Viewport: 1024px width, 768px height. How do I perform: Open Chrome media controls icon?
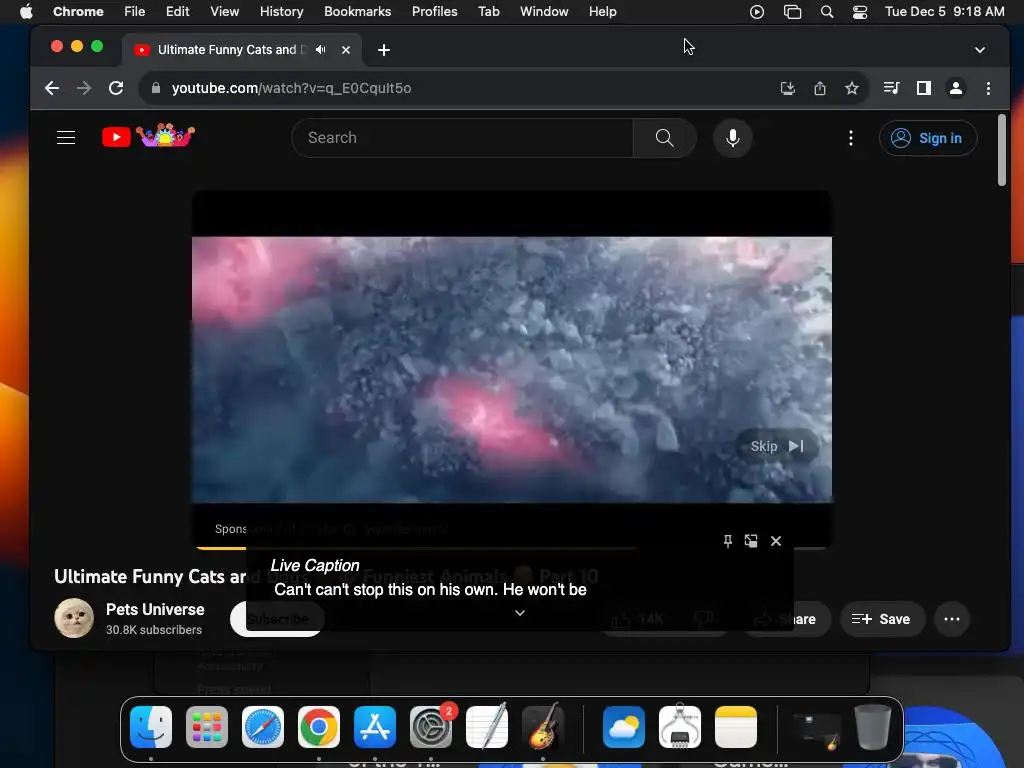pyautogui.click(x=891, y=88)
